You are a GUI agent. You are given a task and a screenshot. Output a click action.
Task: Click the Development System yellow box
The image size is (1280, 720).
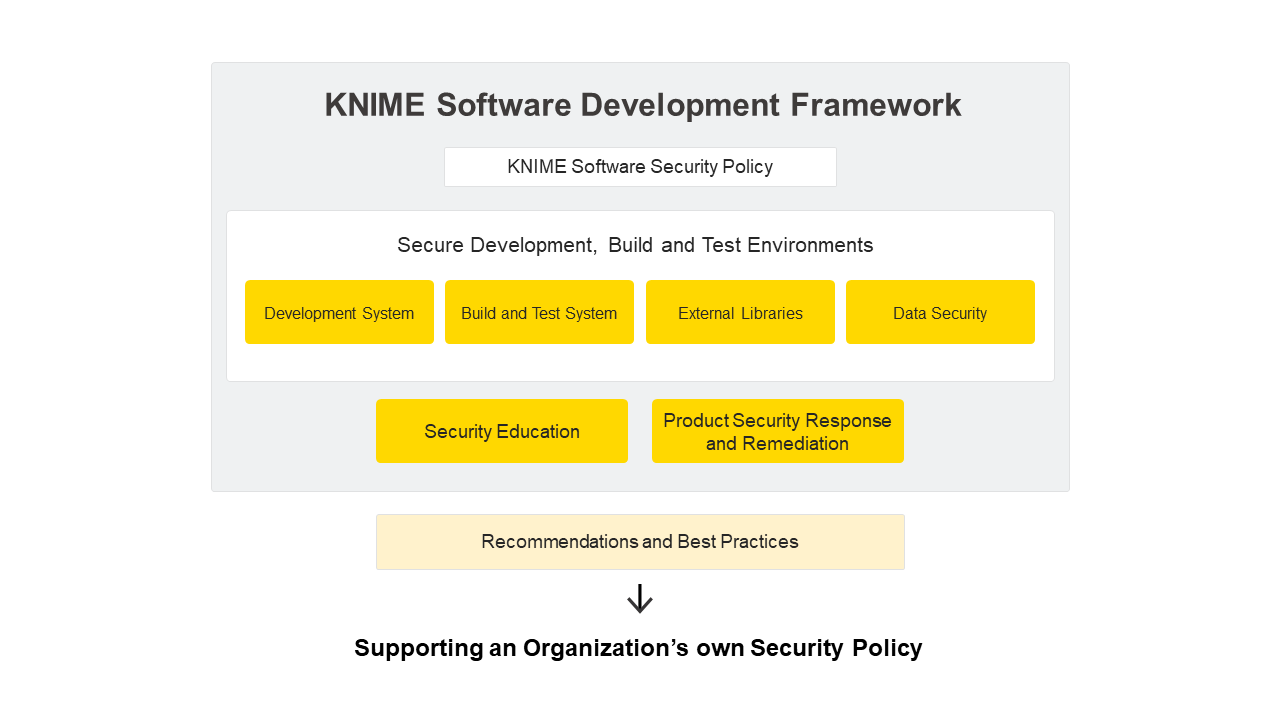(339, 311)
